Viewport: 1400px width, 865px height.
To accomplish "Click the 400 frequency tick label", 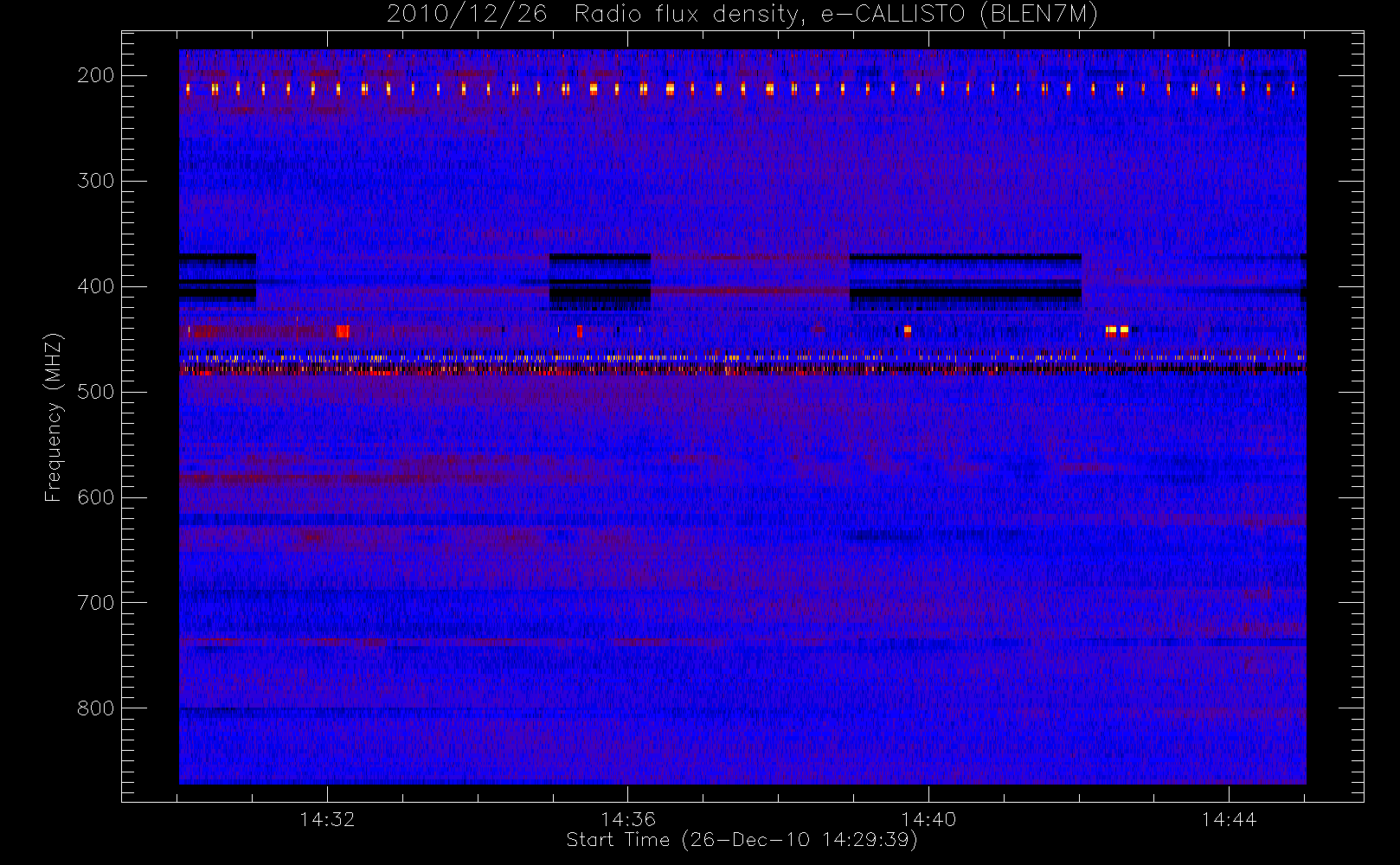I will click(96, 286).
